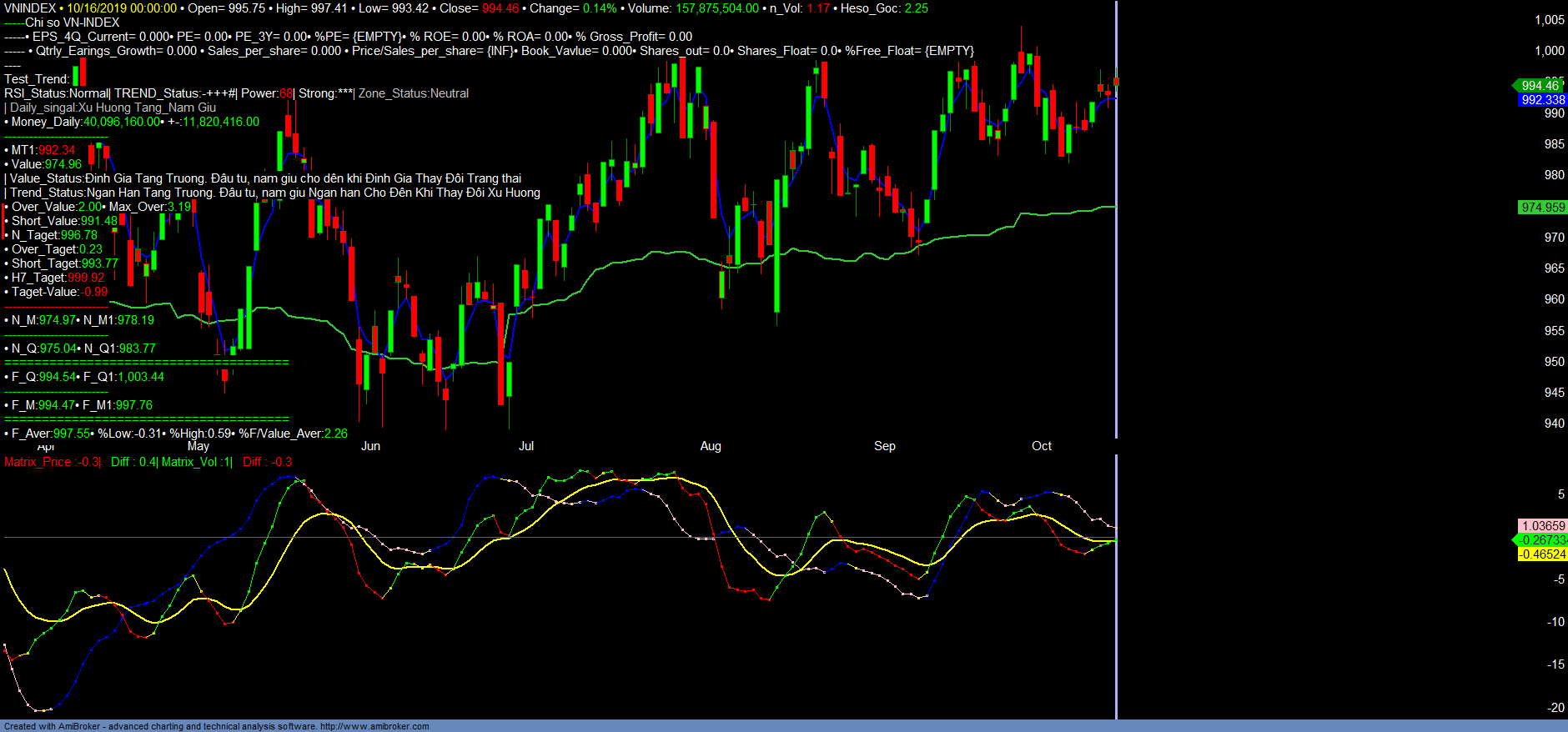The image size is (1568, 732).
Task: Jump to Sep on the time axis
Action: tap(885, 446)
